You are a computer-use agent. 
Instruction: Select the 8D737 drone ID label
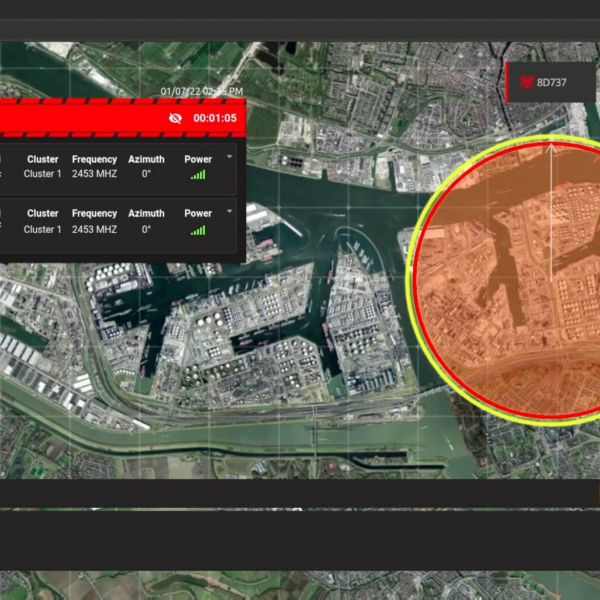pyautogui.click(x=551, y=82)
